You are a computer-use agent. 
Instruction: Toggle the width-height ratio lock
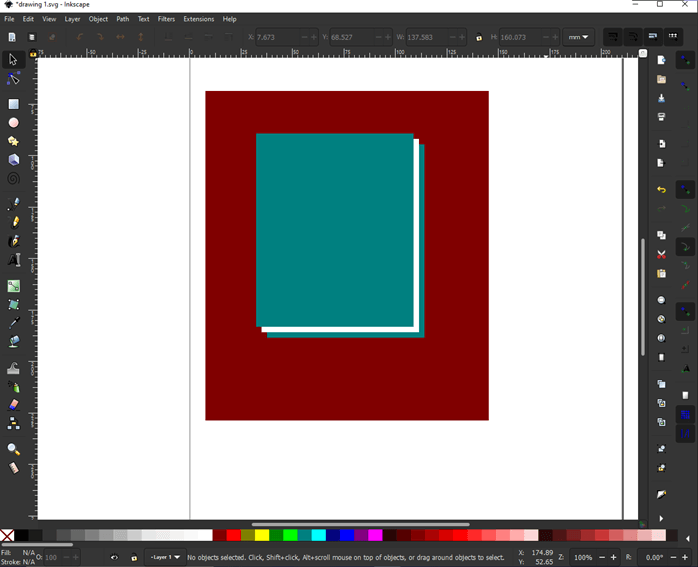click(479, 38)
